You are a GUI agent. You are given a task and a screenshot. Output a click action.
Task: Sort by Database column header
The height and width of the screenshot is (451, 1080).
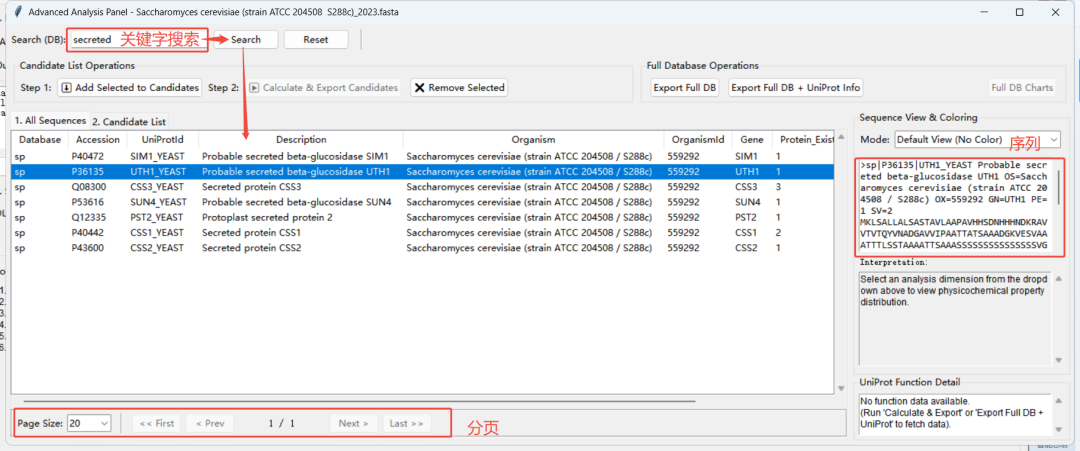40,139
